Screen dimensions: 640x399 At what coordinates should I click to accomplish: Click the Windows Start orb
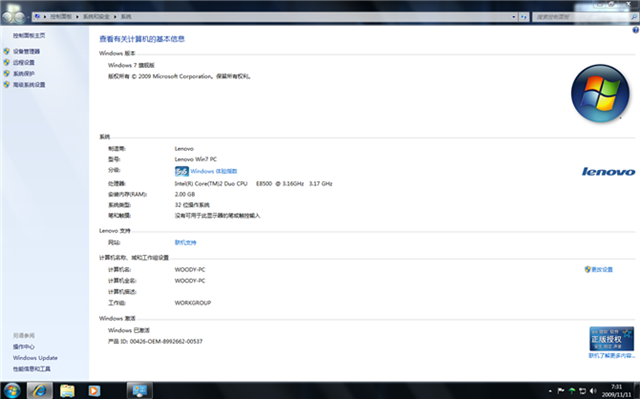click(12, 390)
